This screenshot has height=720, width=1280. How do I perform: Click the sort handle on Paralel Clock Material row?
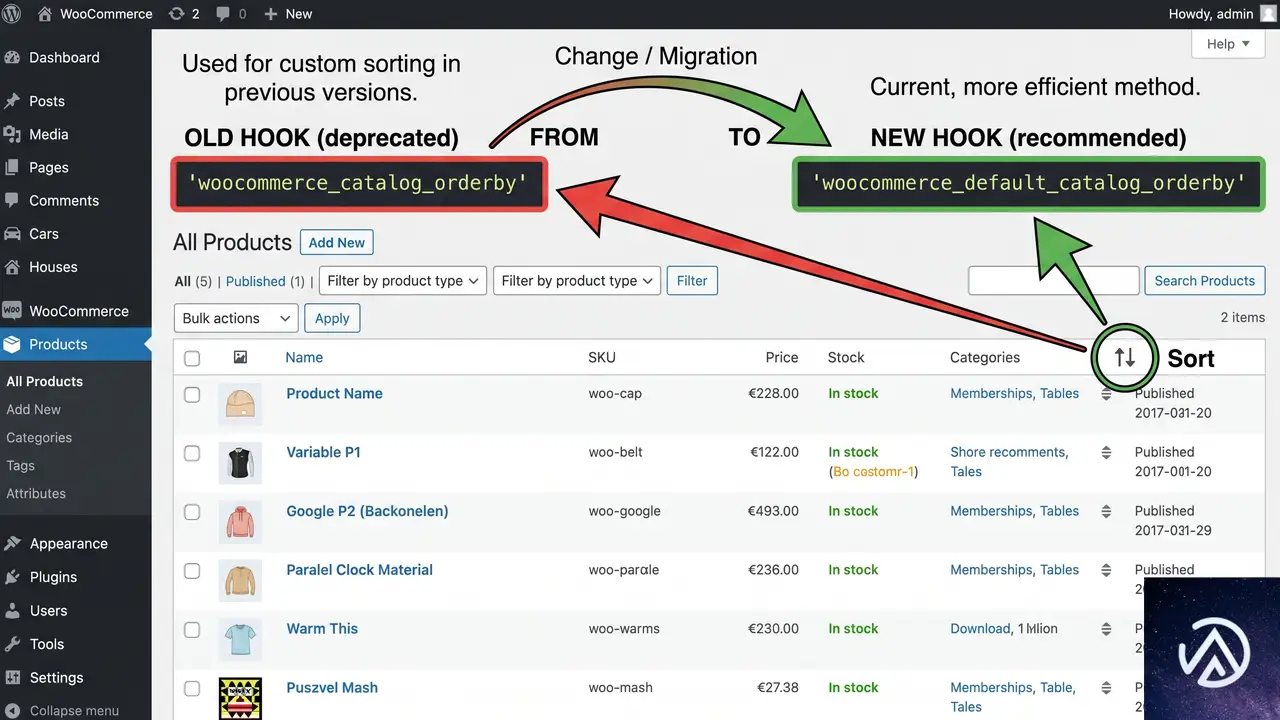point(1106,571)
